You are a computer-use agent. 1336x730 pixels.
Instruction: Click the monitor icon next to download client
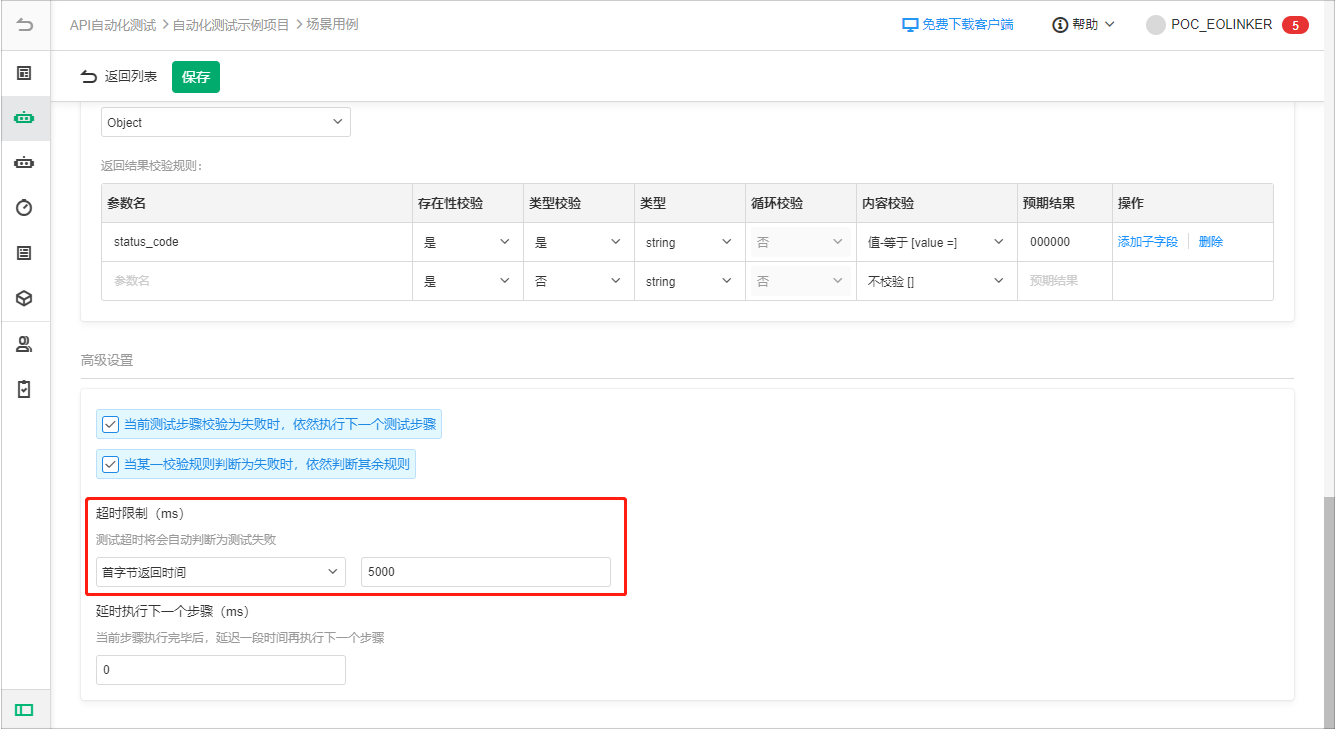tap(910, 24)
